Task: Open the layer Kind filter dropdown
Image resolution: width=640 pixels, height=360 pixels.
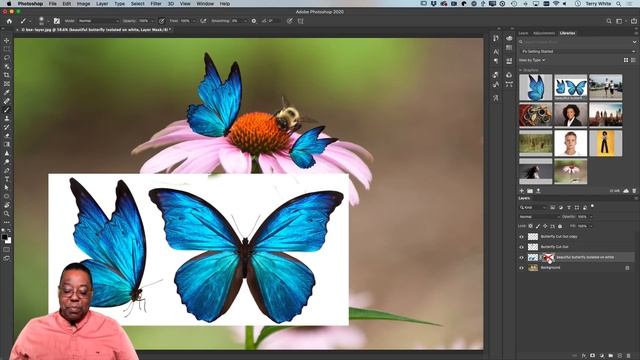Action: point(533,207)
